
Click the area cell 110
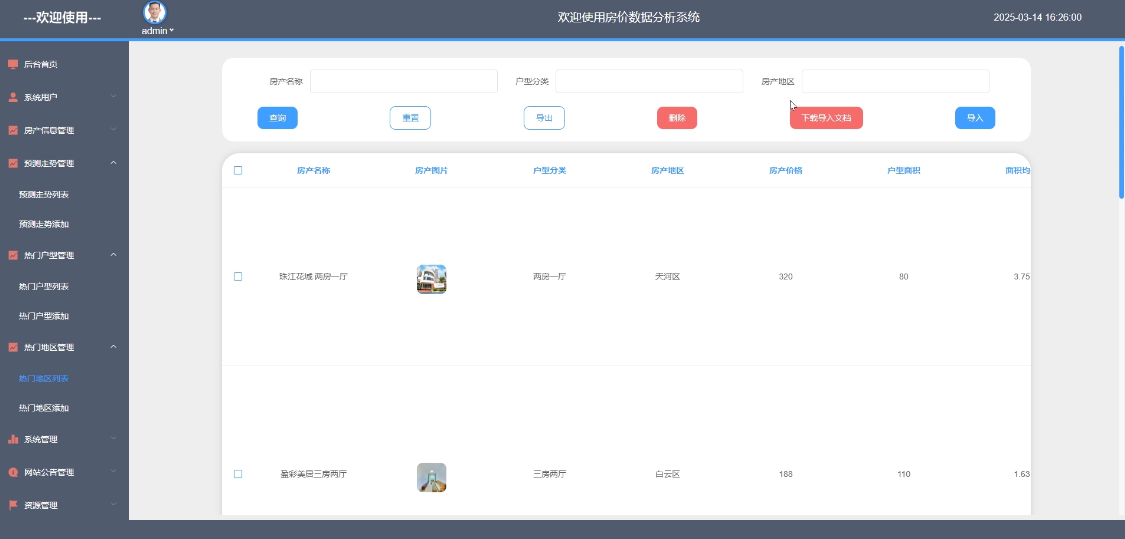click(x=903, y=474)
